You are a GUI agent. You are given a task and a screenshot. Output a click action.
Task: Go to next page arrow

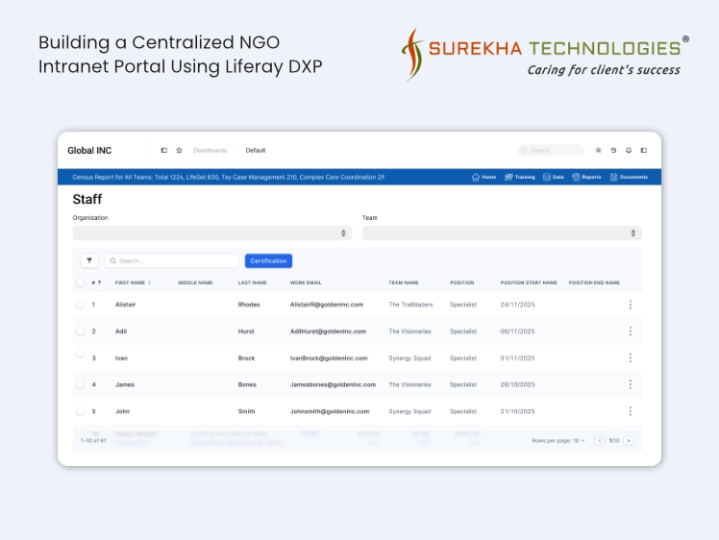(629, 441)
